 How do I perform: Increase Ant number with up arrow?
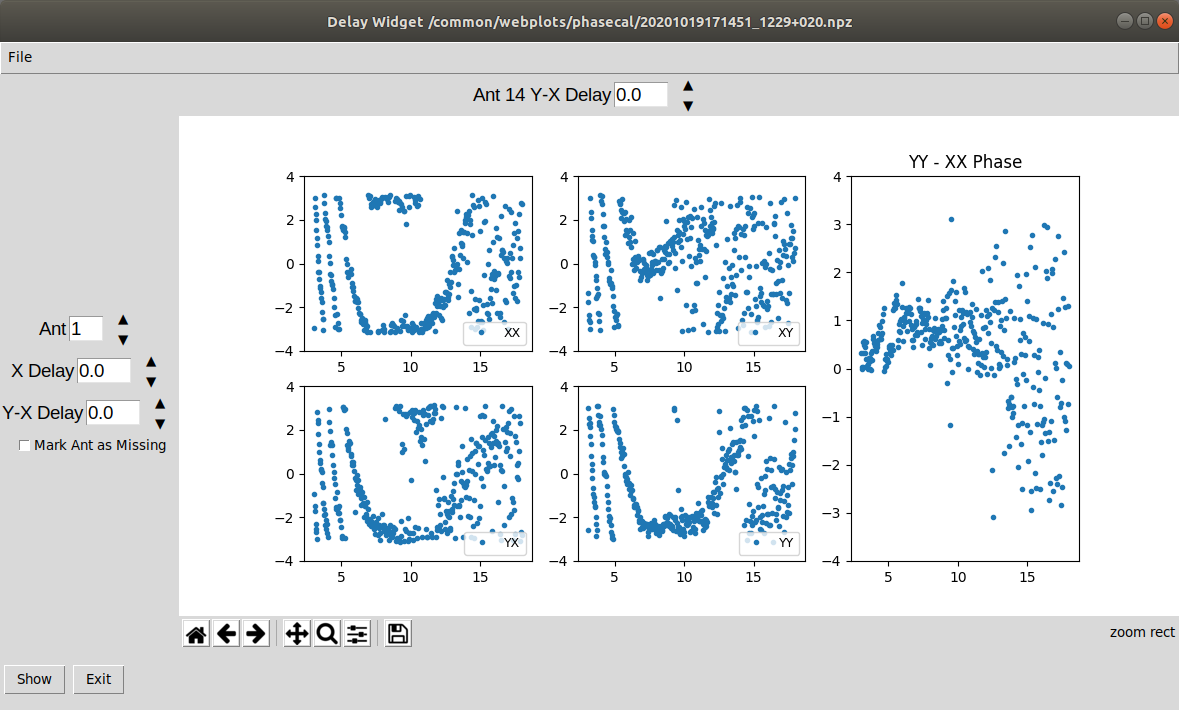123,320
